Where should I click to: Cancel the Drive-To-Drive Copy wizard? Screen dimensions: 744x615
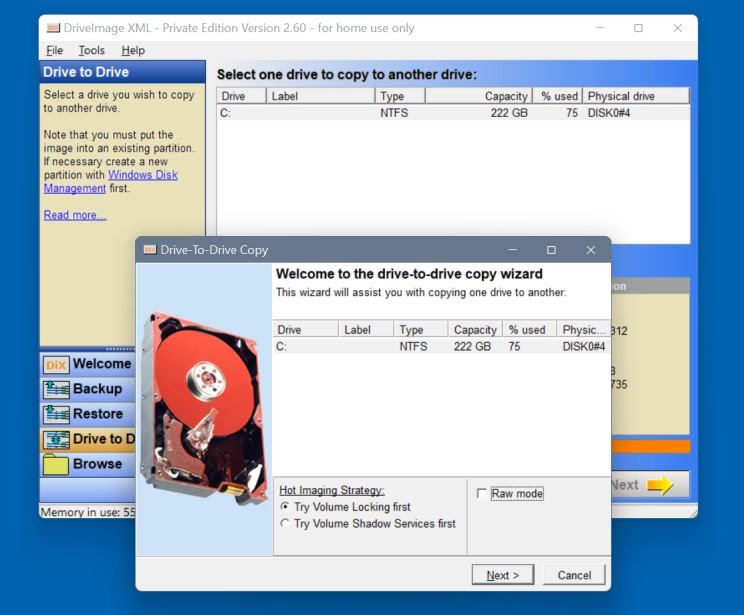click(x=574, y=575)
